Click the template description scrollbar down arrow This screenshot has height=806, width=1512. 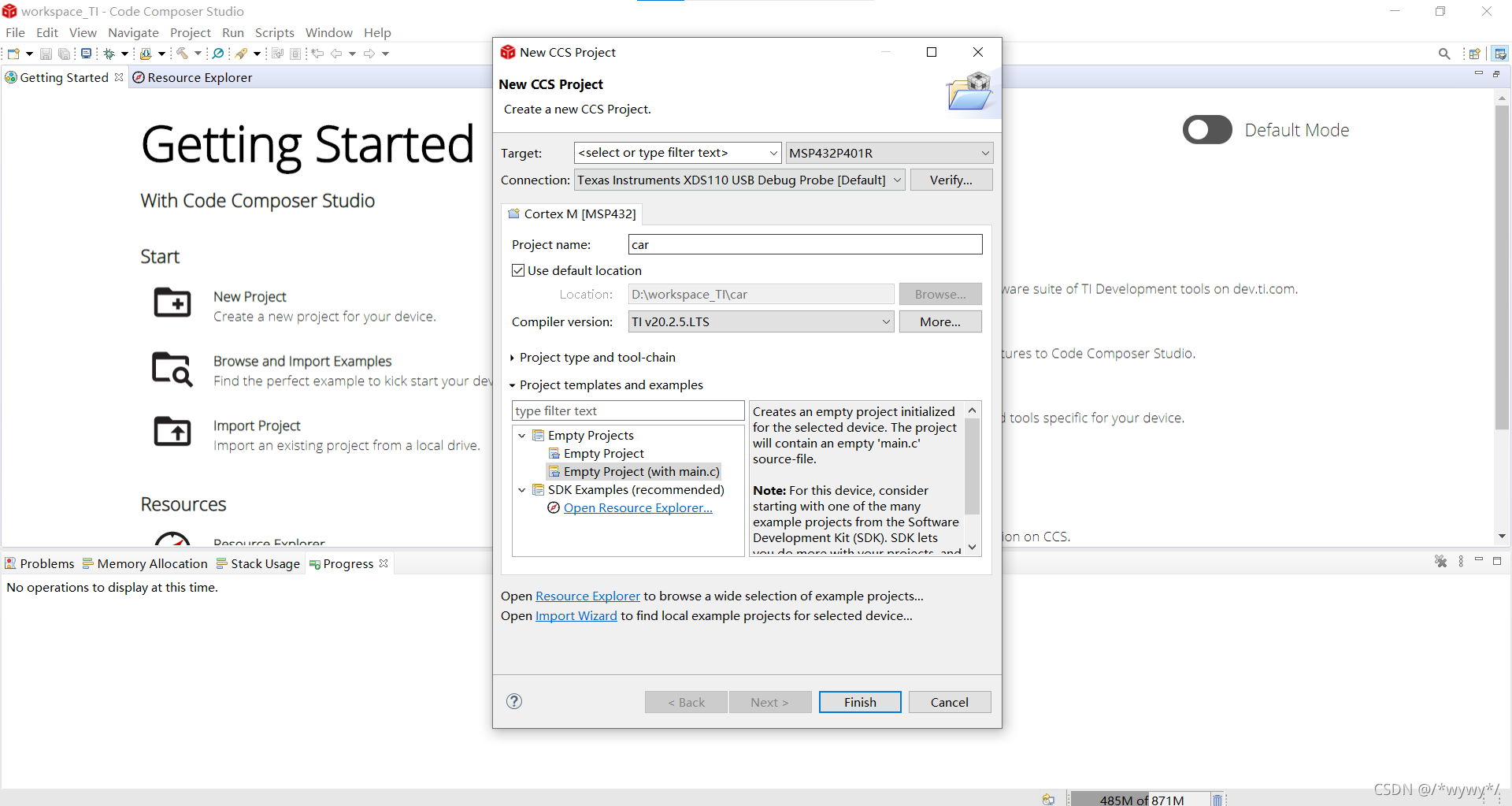point(973,547)
